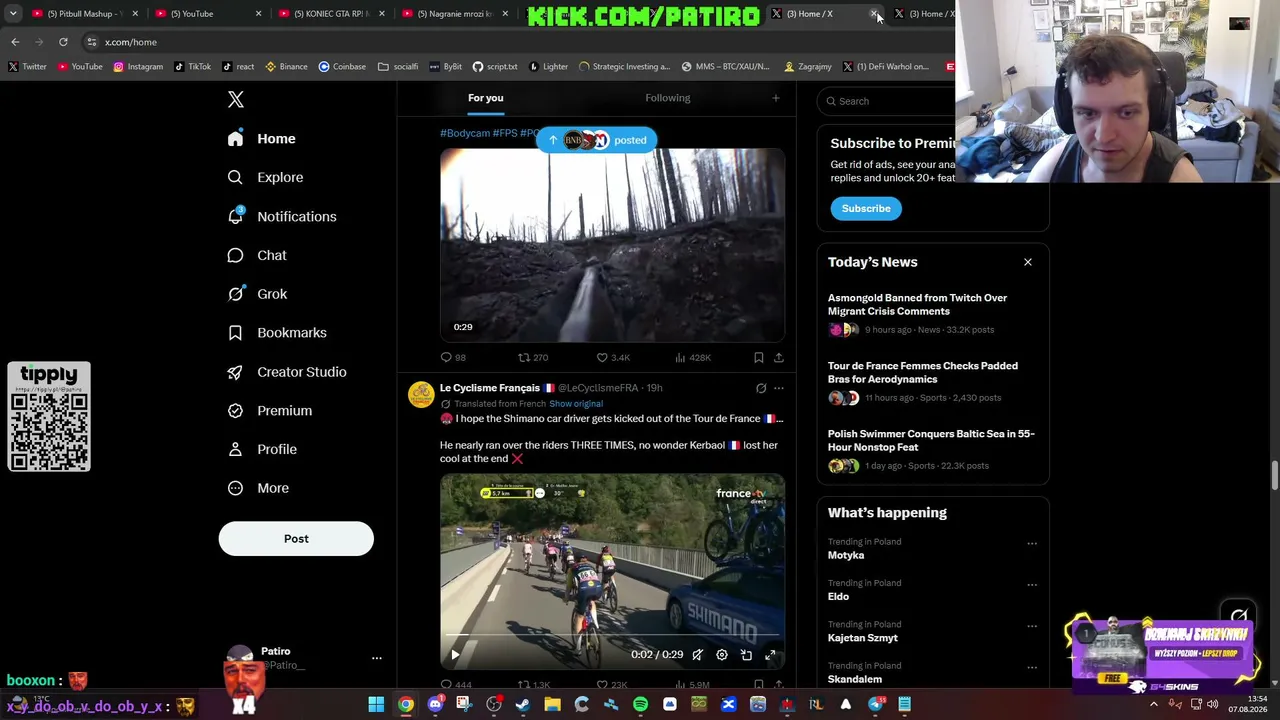Open Patiro account options menu
This screenshot has height=720, width=1280.
pyautogui.click(x=377, y=658)
